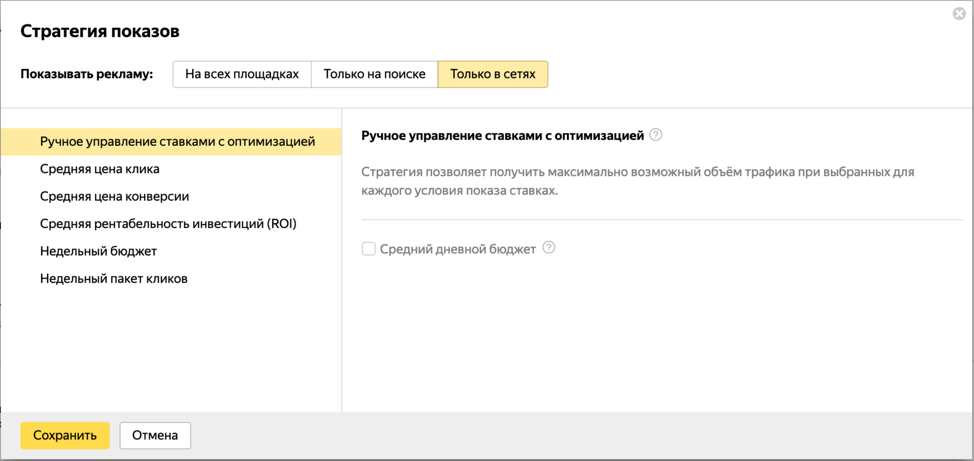
Task: Click the strategy description paragraph text
Action: (637, 181)
